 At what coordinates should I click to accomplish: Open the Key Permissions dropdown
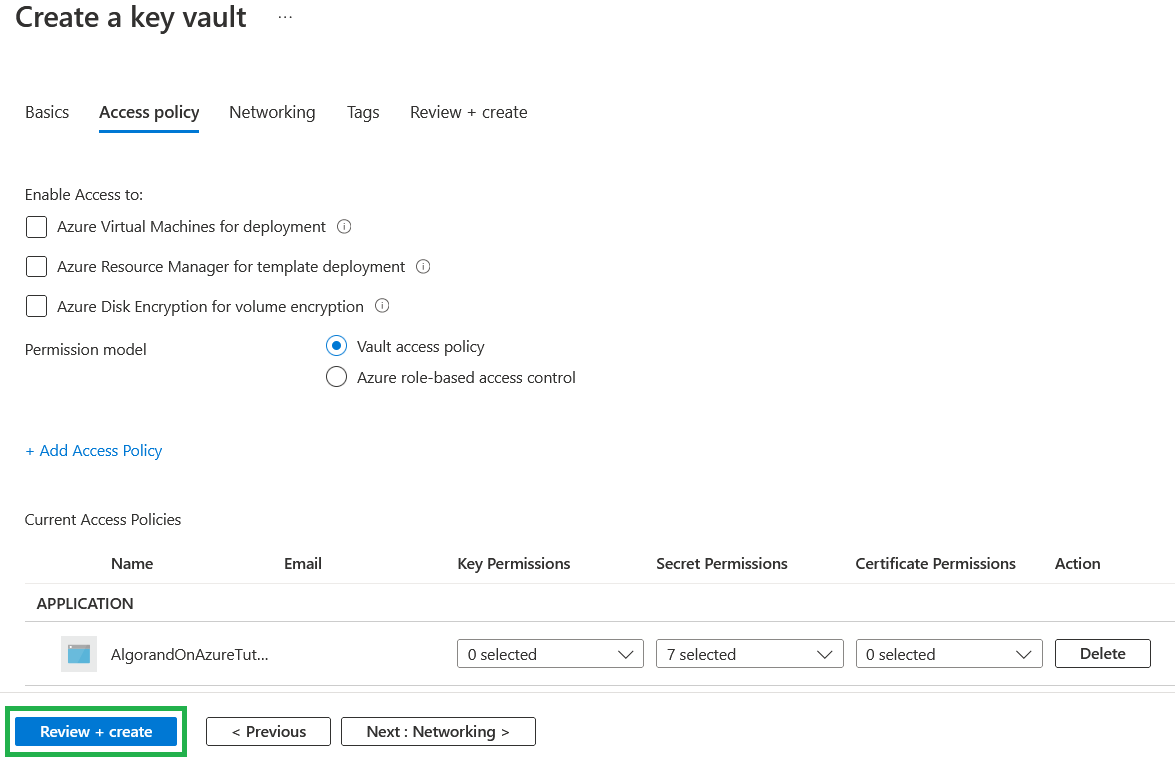tap(550, 654)
